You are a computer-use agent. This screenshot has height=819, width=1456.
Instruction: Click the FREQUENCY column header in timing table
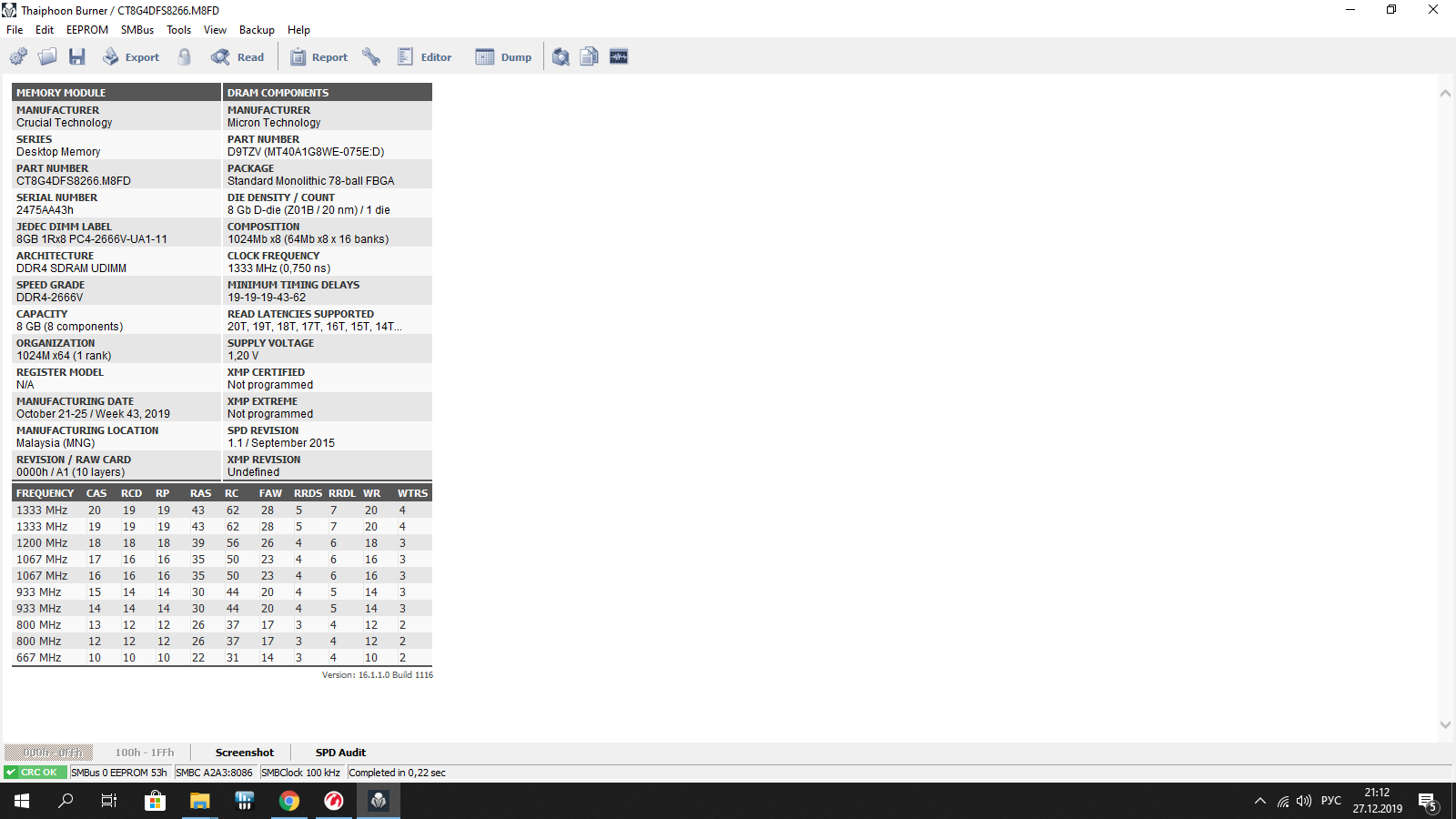coord(45,493)
